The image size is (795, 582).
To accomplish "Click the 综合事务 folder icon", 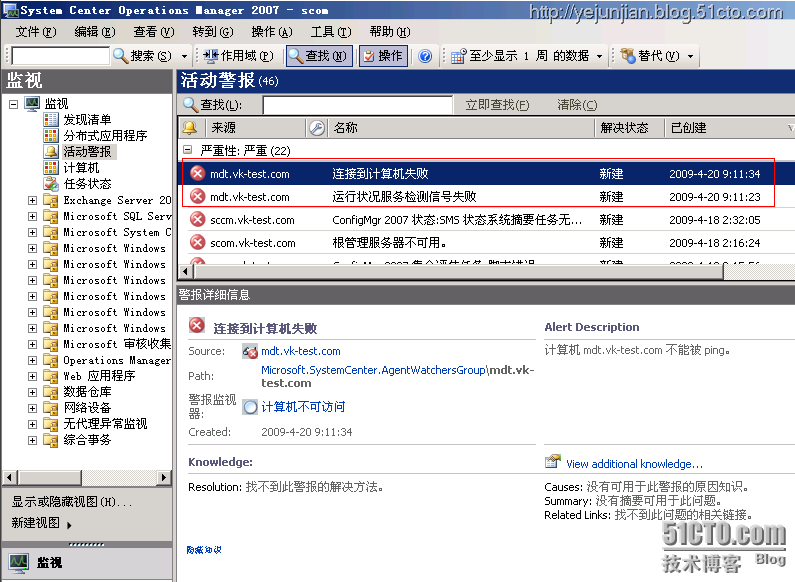I will tap(51, 441).
